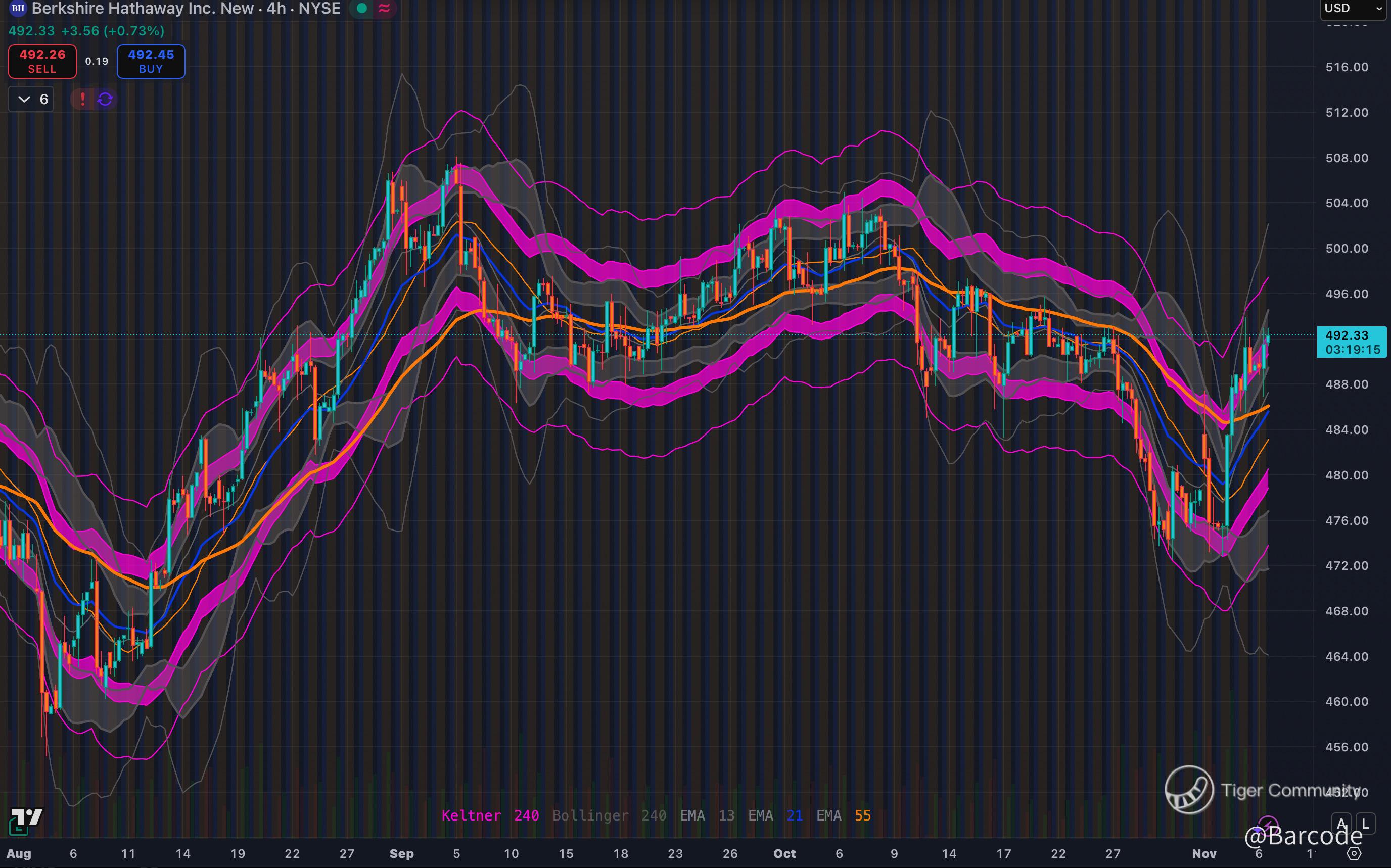Open chart settings hexagon gear icon
Viewport: 1391px width, 868px height.
click(1354, 853)
